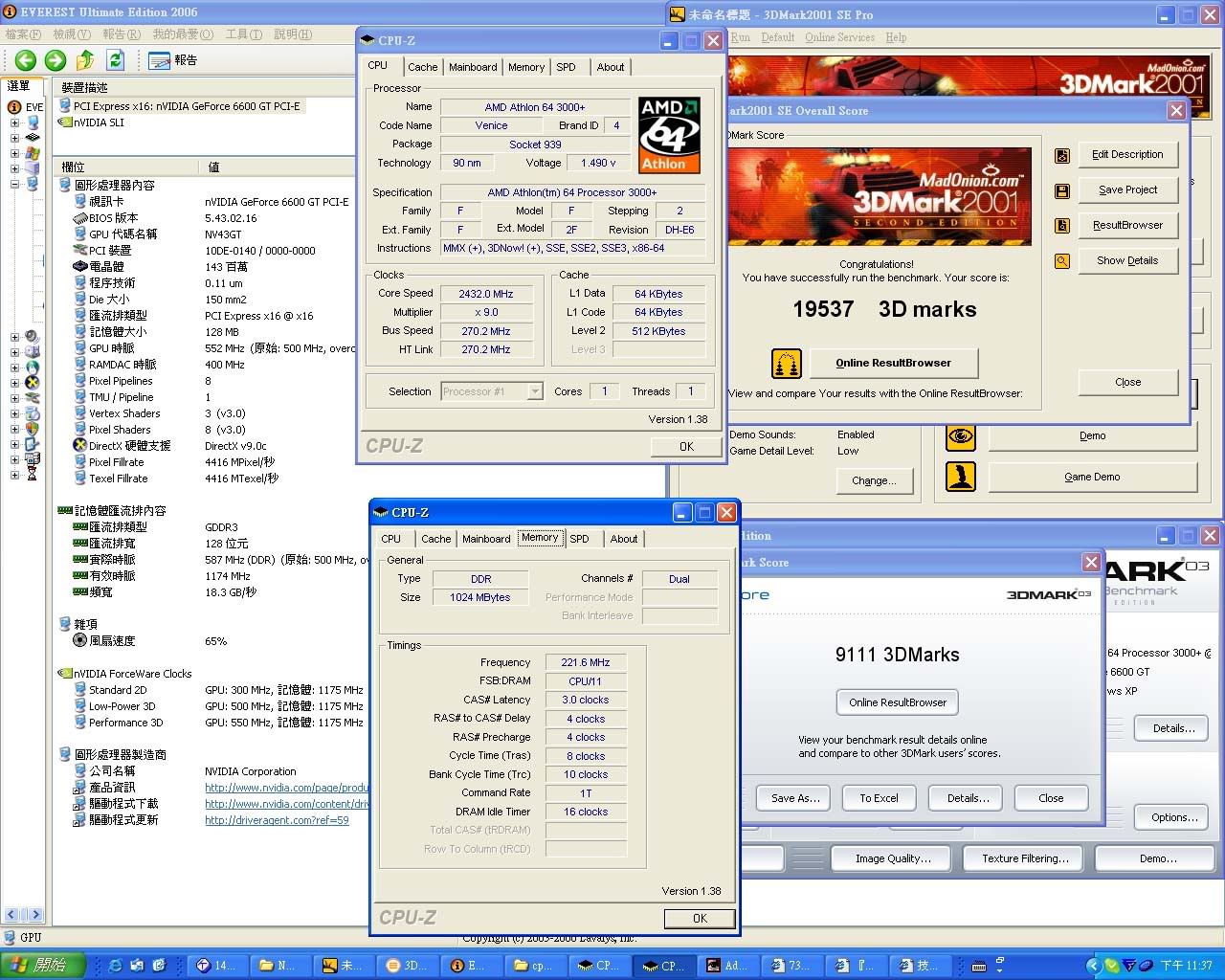
Task: Click To Excel button in 3DMark03 dialog
Action: pyautogui.click(x=879, y=798)
